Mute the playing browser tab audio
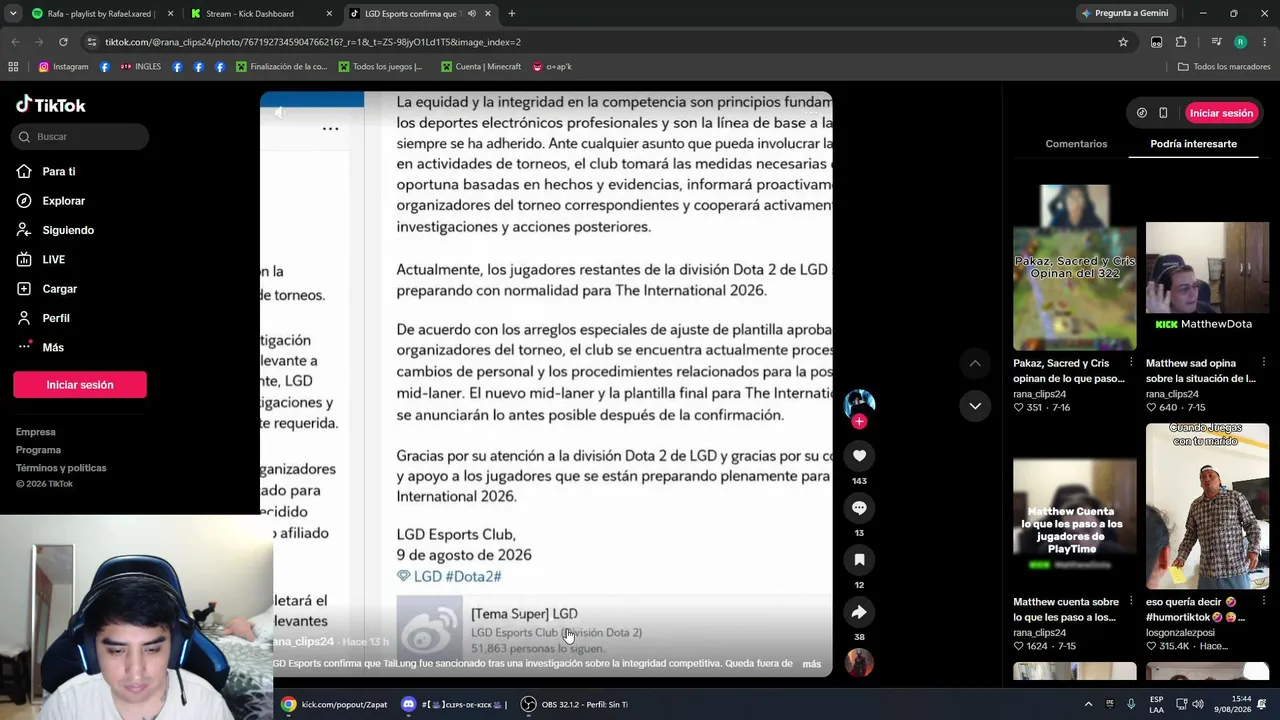This screenshot has width=1280, height=720. point(471,14)
